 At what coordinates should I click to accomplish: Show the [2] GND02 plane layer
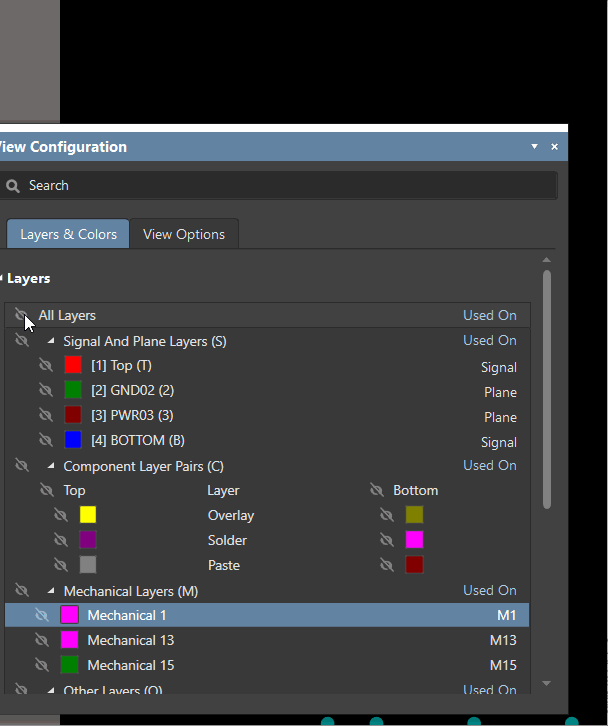tap(45, 390)
